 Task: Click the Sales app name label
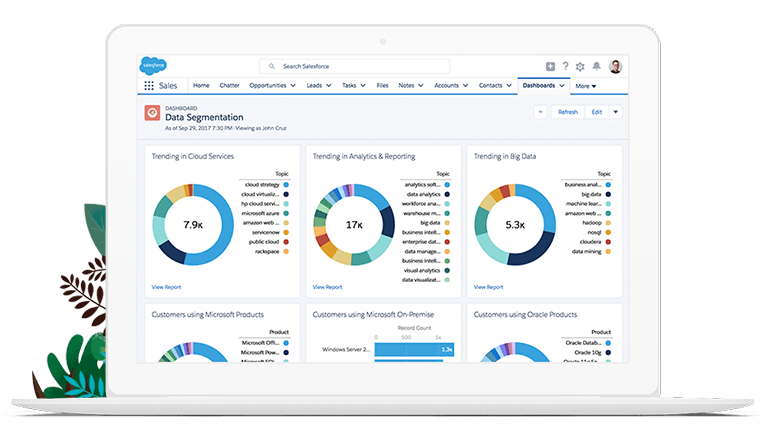point(168,86)
